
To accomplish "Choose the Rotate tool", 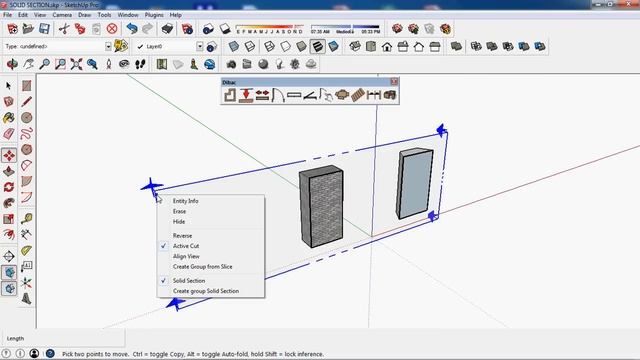I will pyautogui.click(x=9, y=187).
